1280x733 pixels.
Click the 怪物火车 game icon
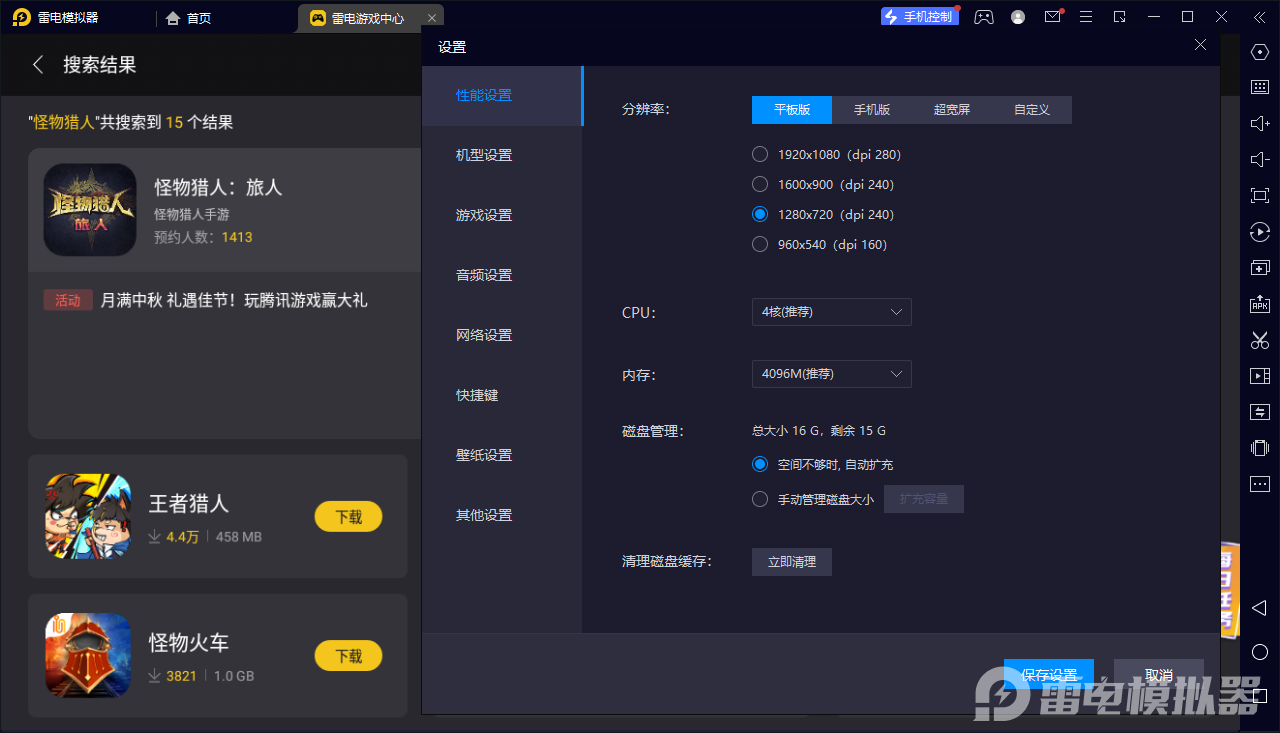click(x=88, y=655)
